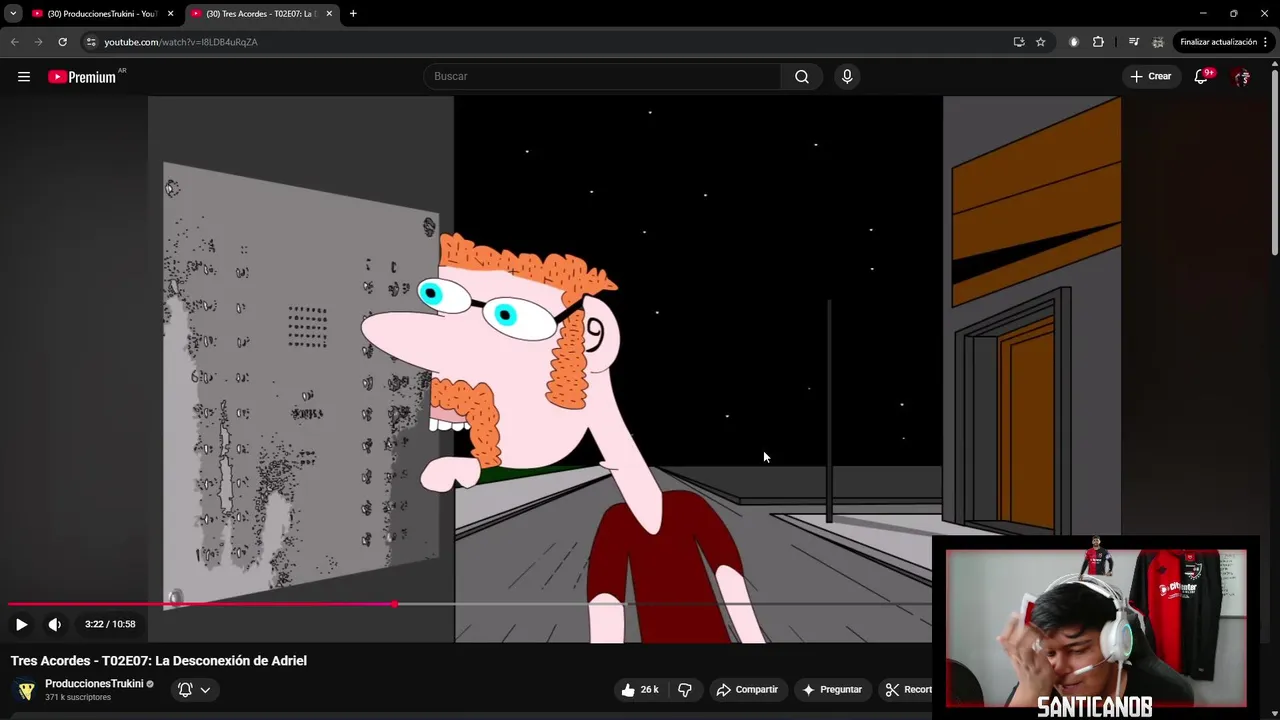This screenshot has height=720, width=1280.
Task: Expand the tab search dropdown arrow
Action: click(x=12, y=14)
